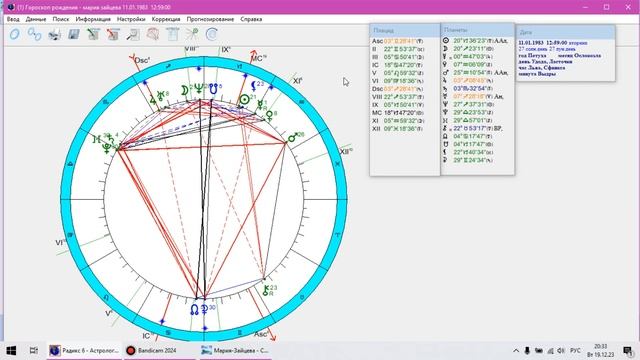Click the Sun glyph on the chart
Screen dimensions: 640x360
click(x=244, y=99)
